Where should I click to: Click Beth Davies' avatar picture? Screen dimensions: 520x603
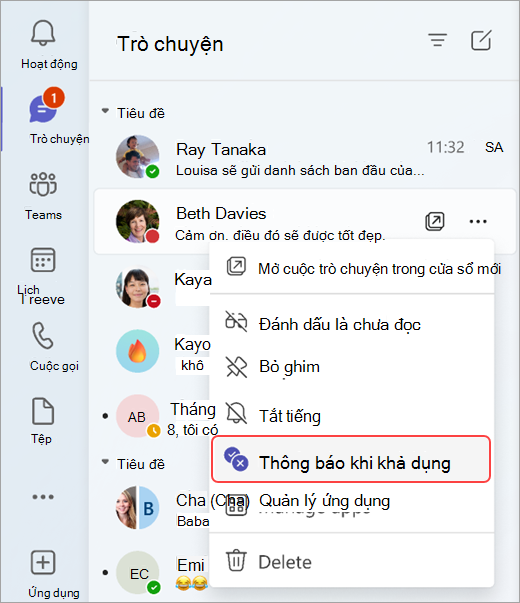coord(138,222)
